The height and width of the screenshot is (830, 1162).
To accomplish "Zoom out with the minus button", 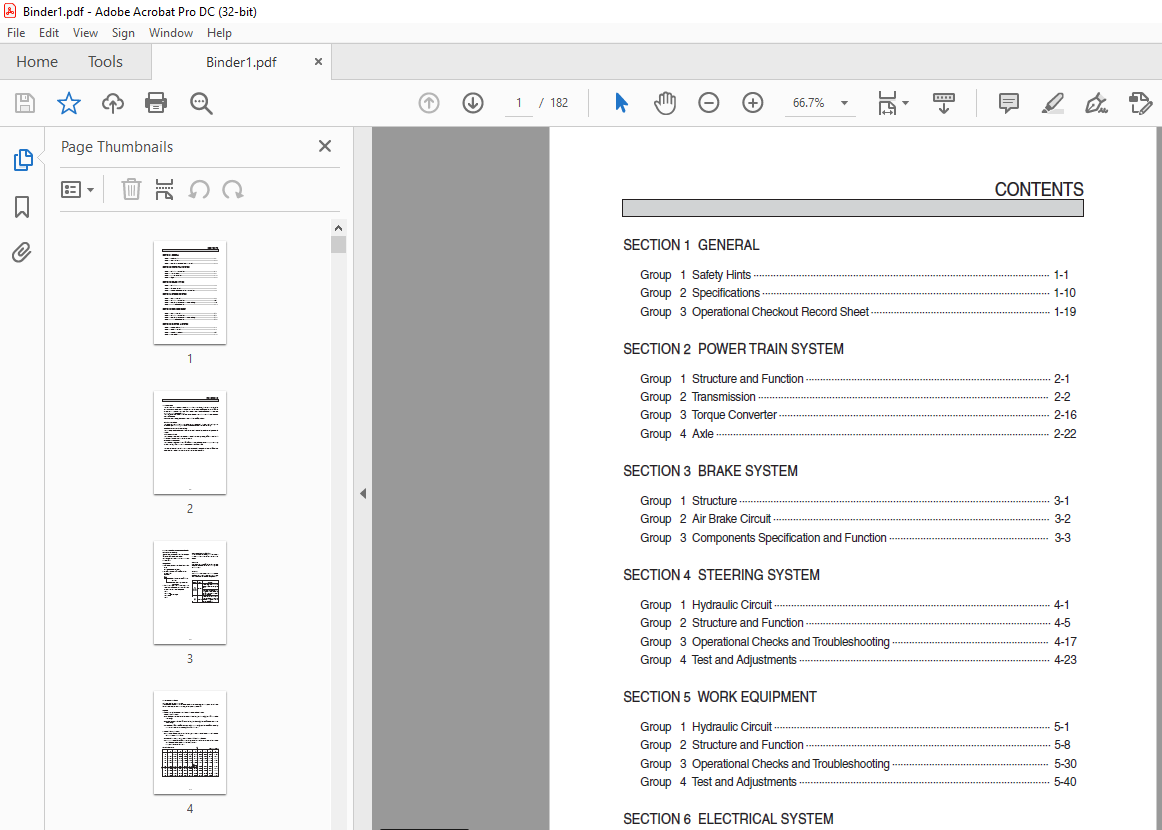I will (x=708, y=103).
